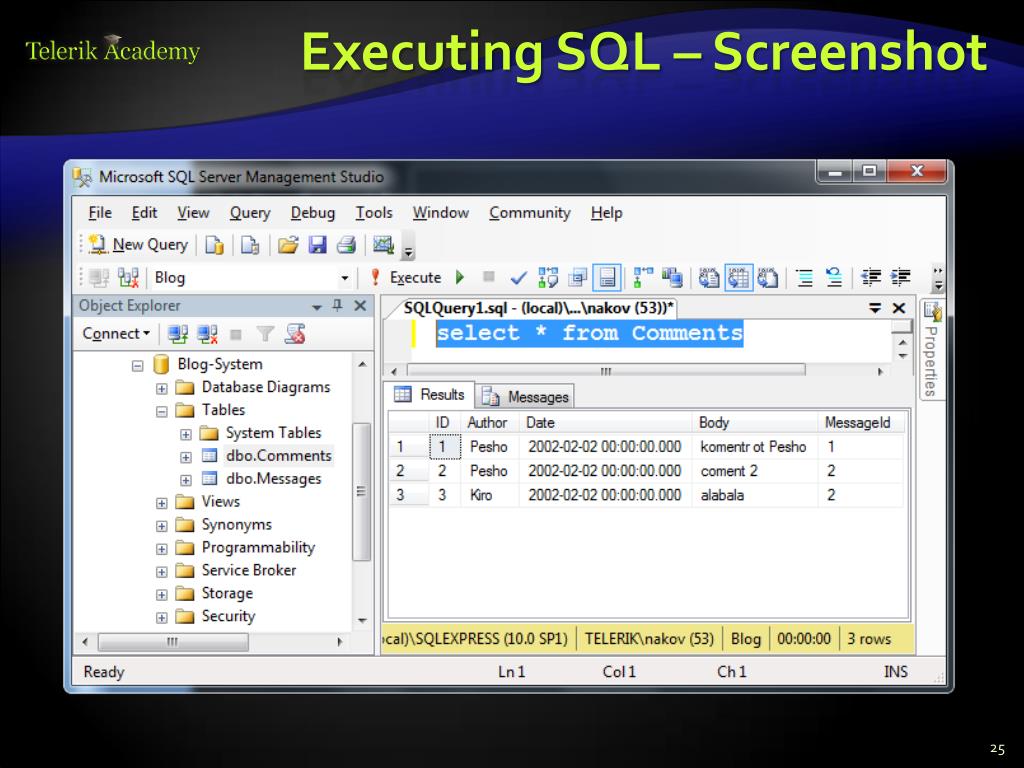The height and width of the screenshot is (768, 1024).
Task: Click the Database Engine Query icon
Action: coord(214,245)
